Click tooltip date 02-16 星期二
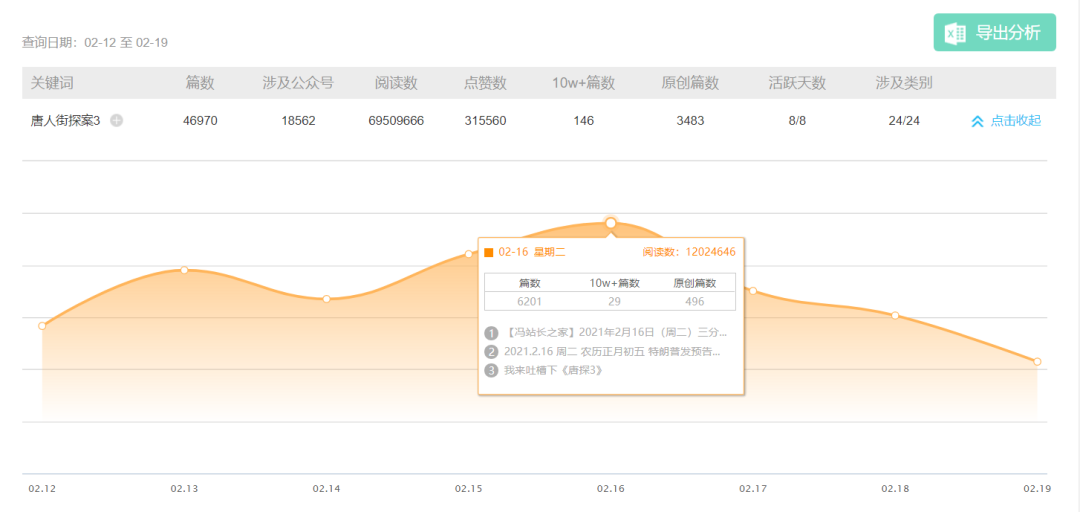Screen dimensions: 1080x512 532,252
